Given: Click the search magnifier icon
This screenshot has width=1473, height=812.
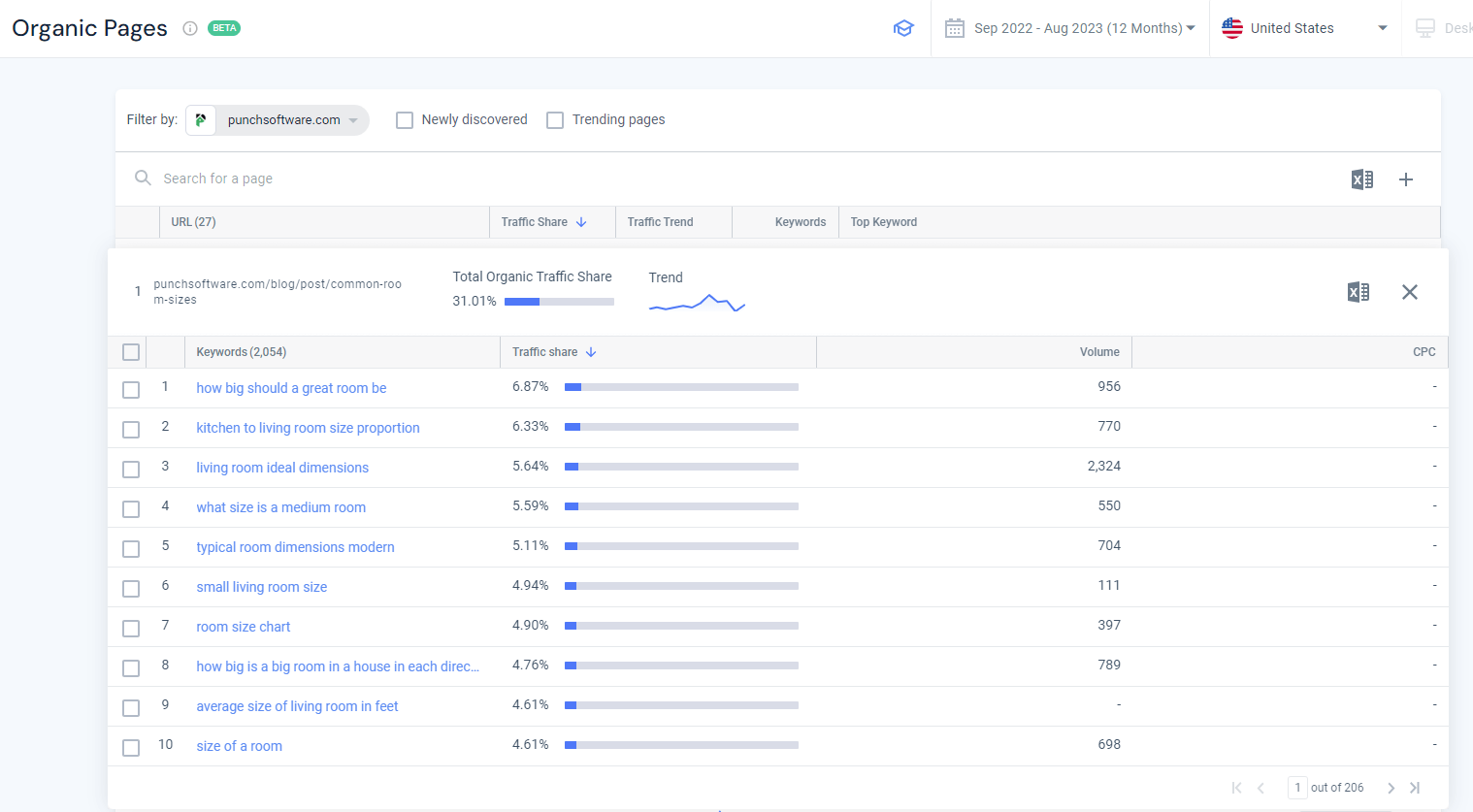Looking at the screenshot, I should tap(143, 178).
